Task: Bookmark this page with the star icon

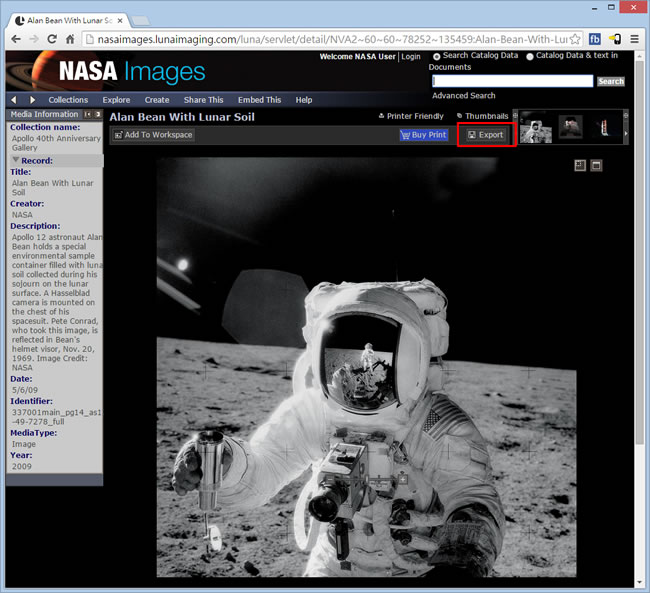Action: (575, 39)
